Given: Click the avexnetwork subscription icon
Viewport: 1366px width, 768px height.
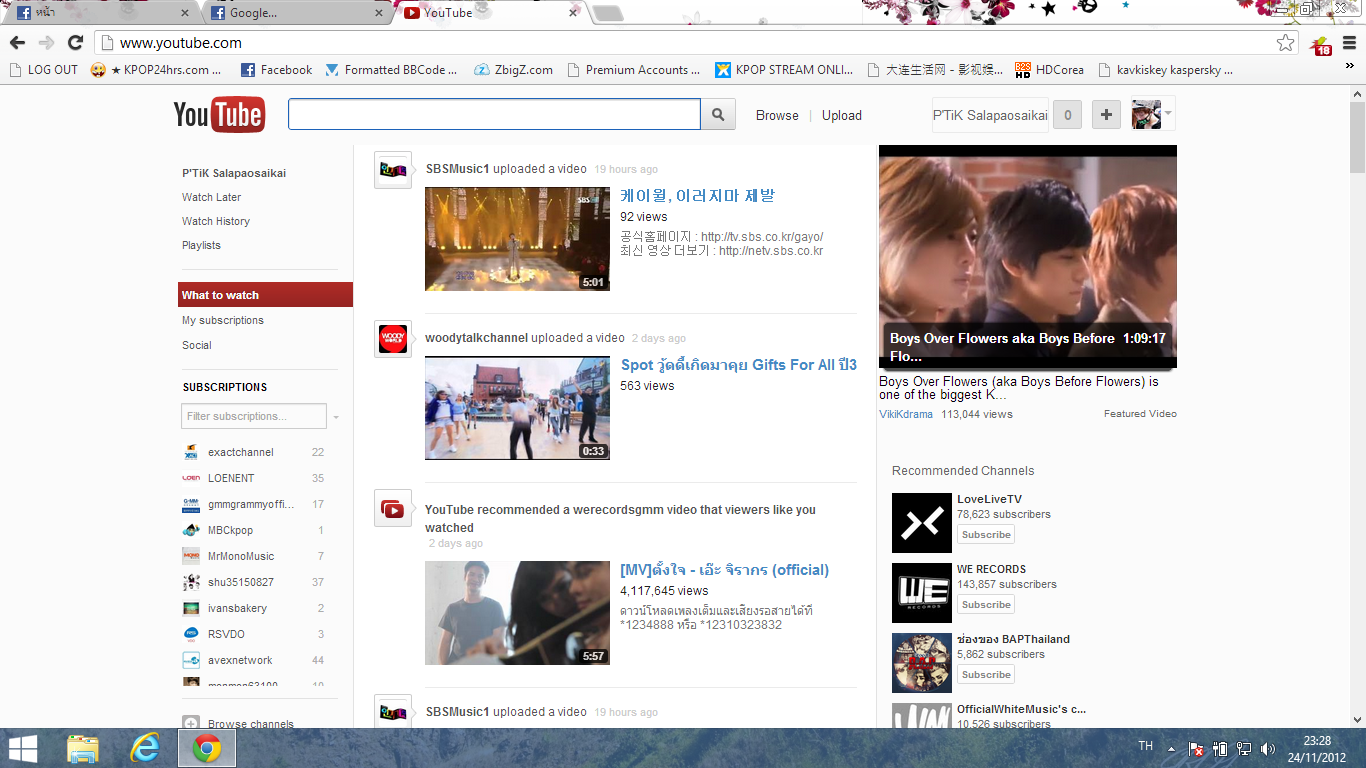Looking at the screenshot, I should tap(191, 660).
